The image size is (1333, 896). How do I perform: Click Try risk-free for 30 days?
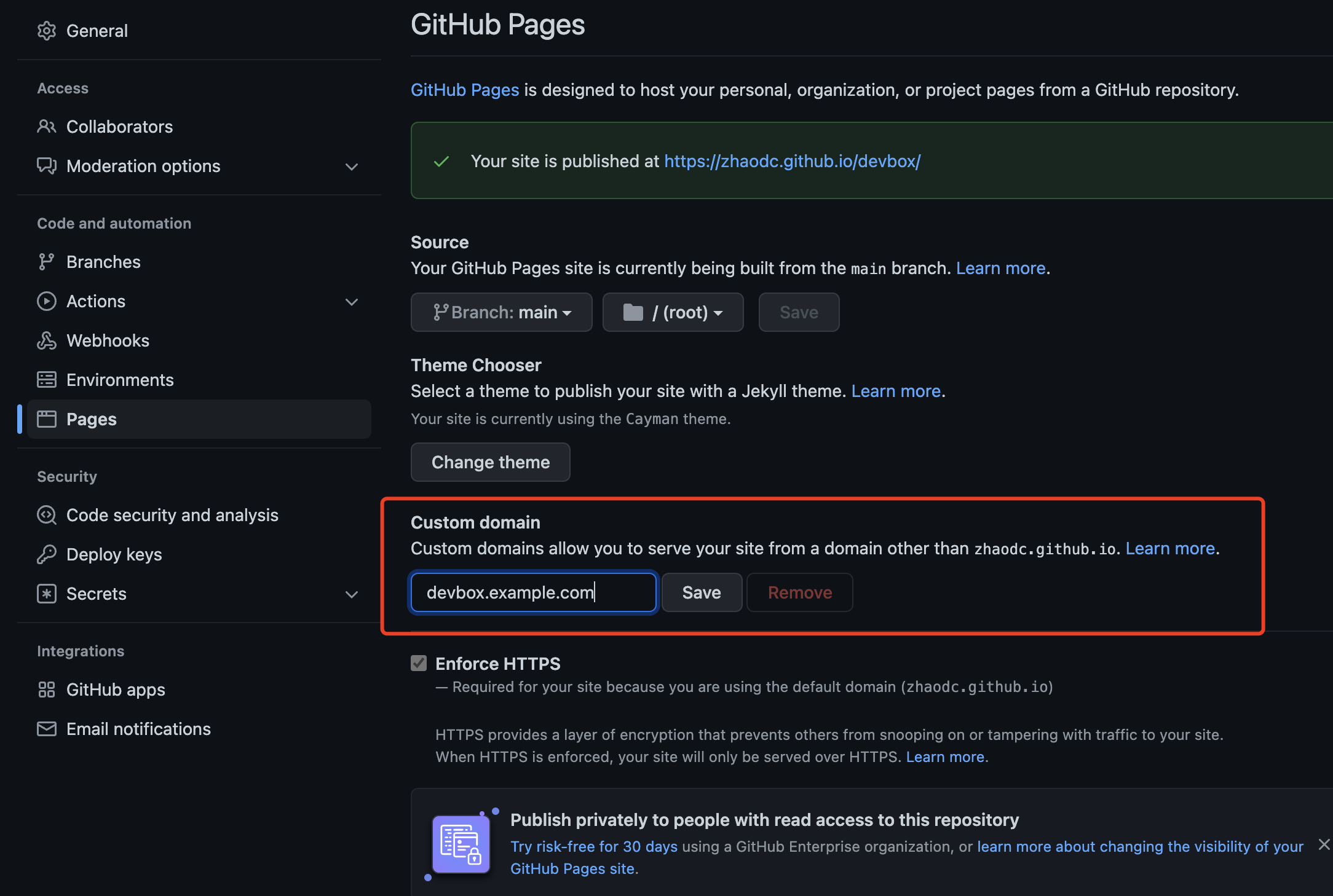[594, 846]
